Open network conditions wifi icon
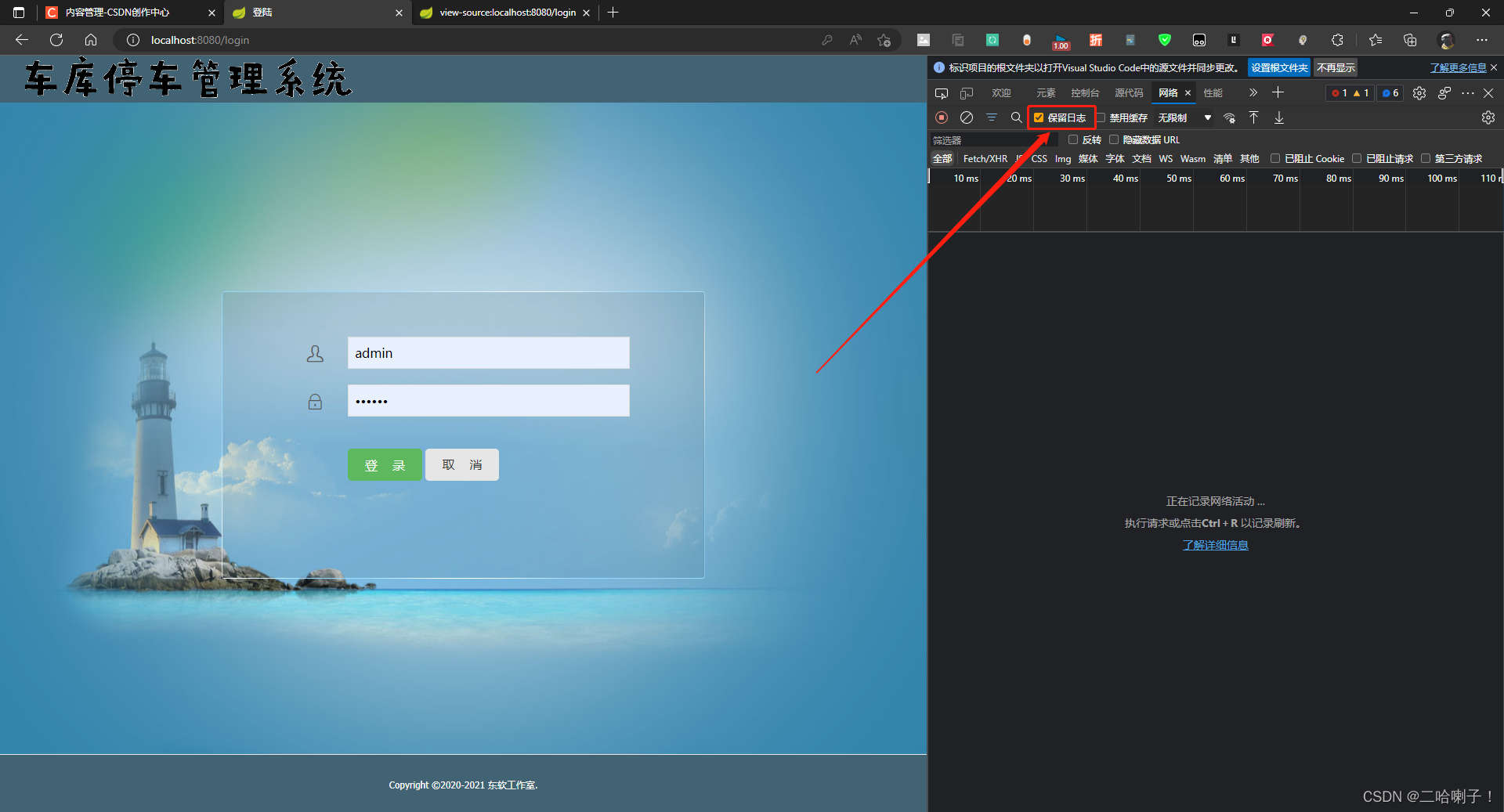1504x812 pixels. click(1230, 117)
